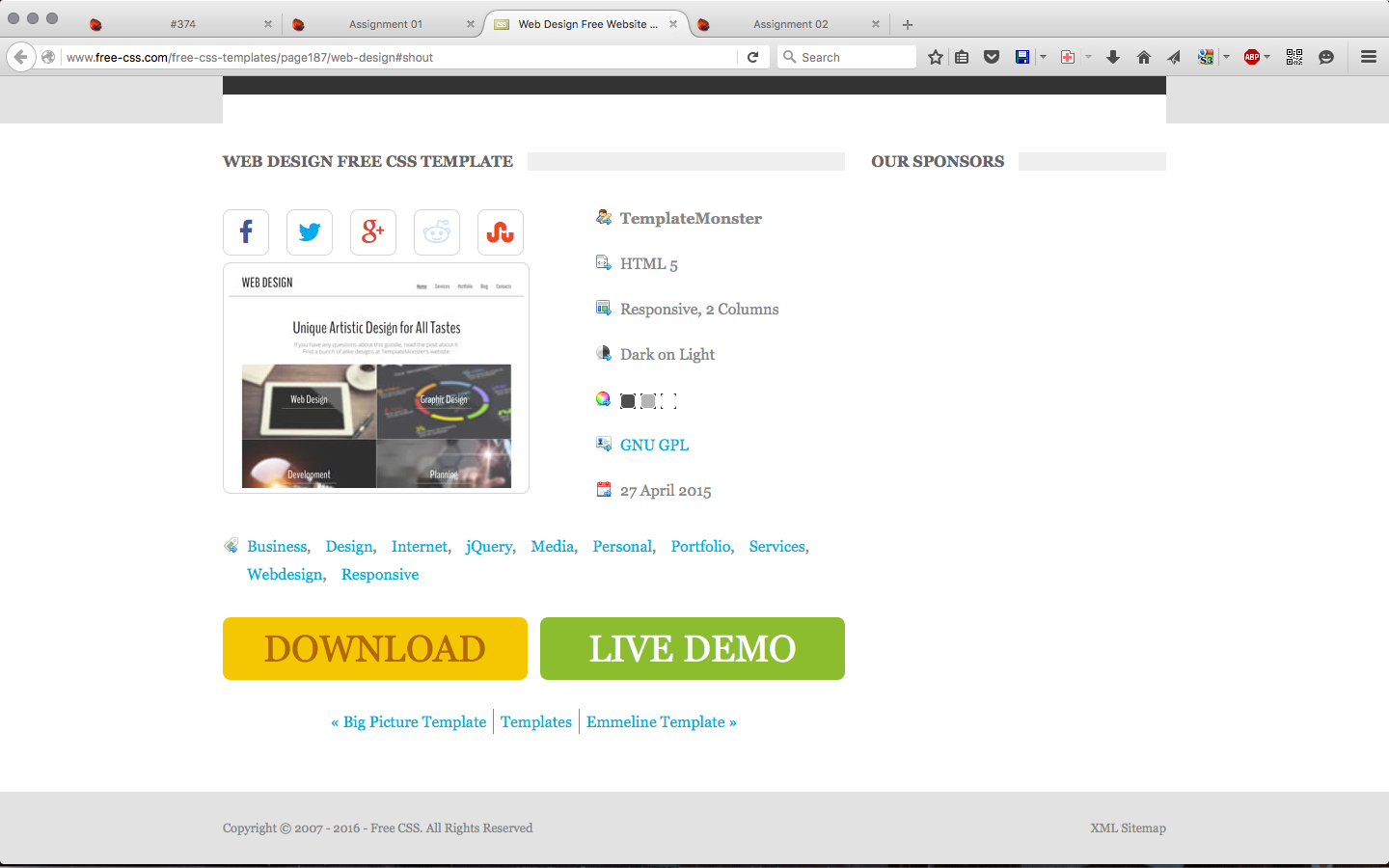Close the Assignment 01 tab
Screen dimensions: 1389x868
[471, 24]
